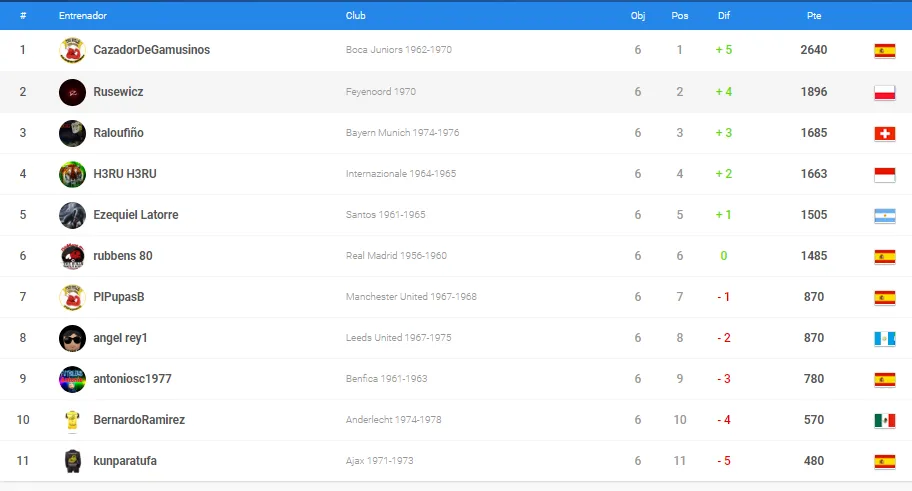
Task: Sort by the # column header
Action: click(23, 16)
